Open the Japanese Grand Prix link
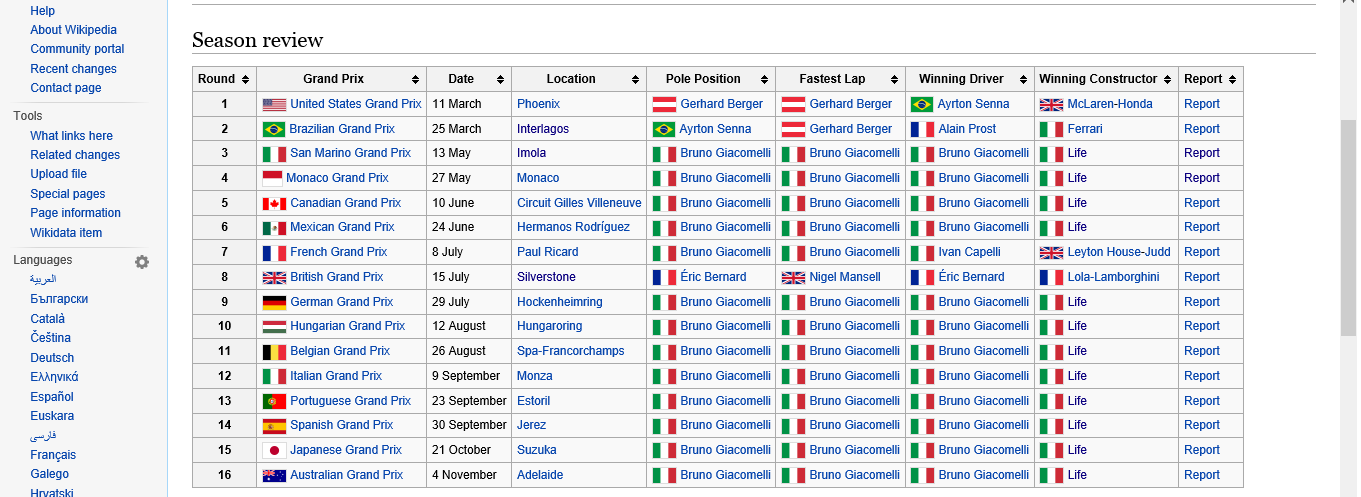The width and height of the screenshot is (1361, 497). click(346, 450)
